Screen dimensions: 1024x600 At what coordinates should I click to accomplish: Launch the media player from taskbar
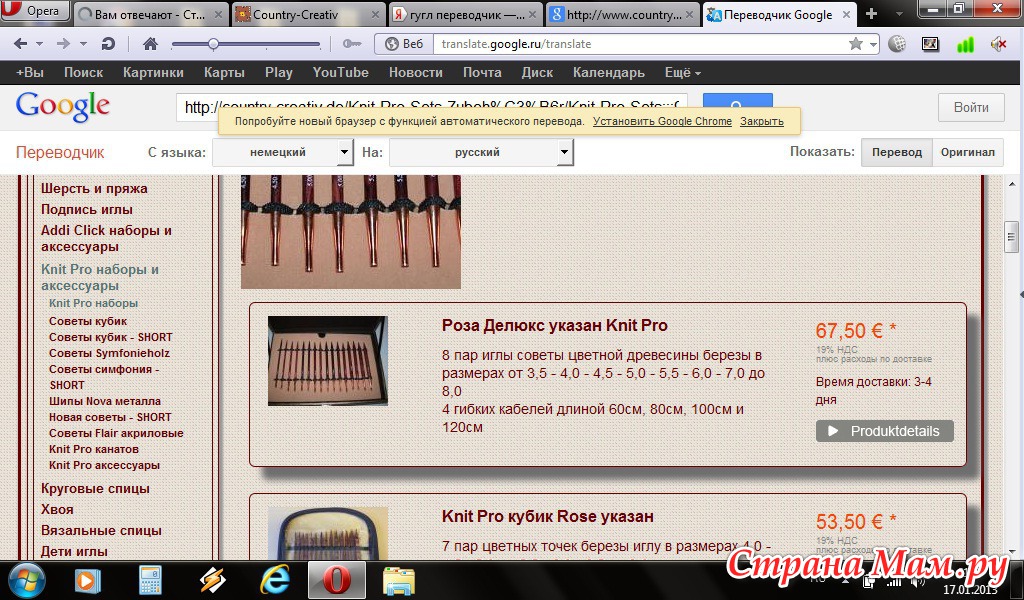tap(88, 580)
